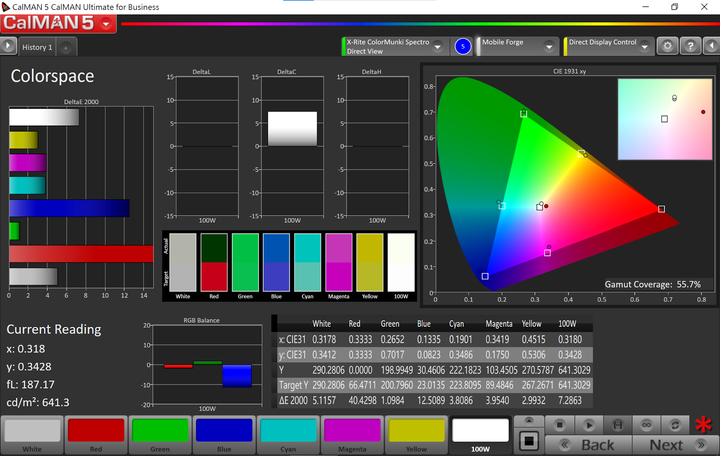Click the Target Y row label
This screenshot has width=720, height=456.
tap(293, 385)
